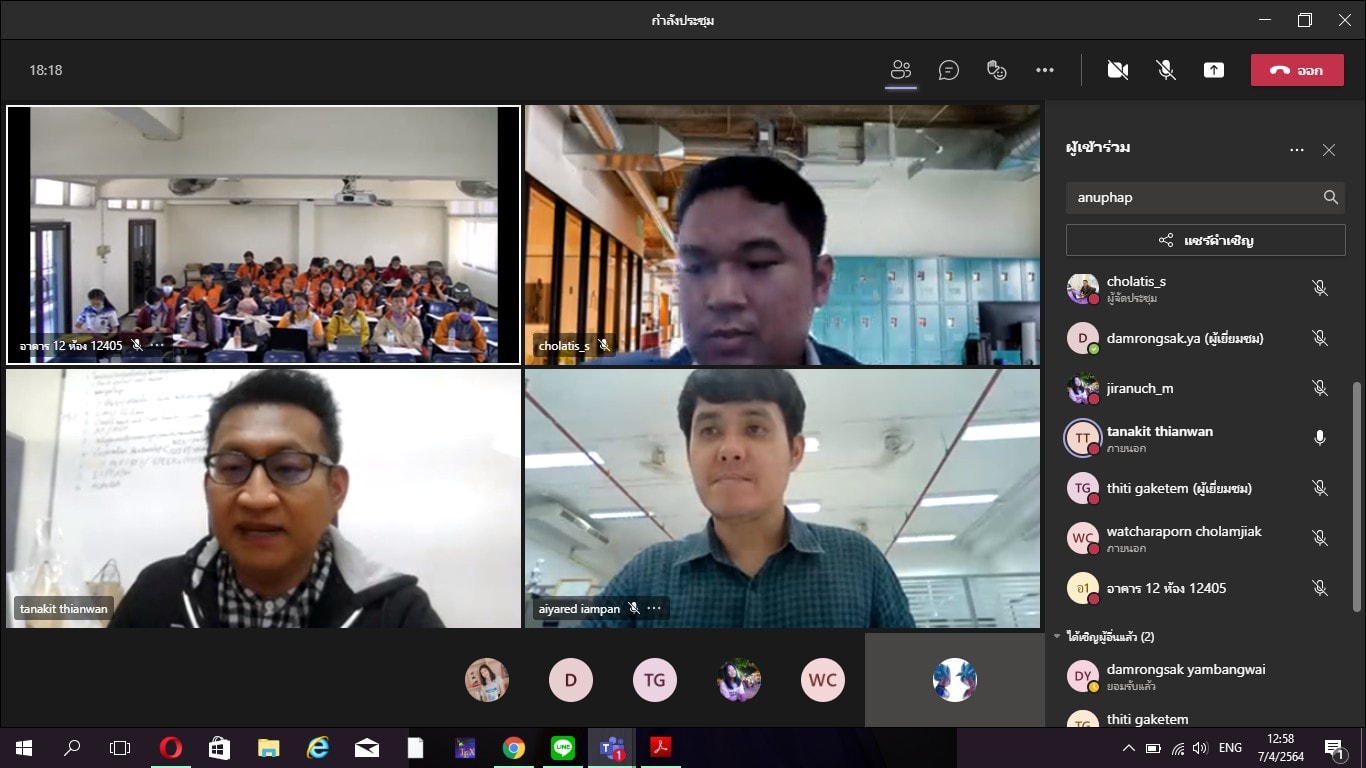Open the meeting chat icon
The image size is (1366, 768).
pyautogui.click(x=949, y=70)
